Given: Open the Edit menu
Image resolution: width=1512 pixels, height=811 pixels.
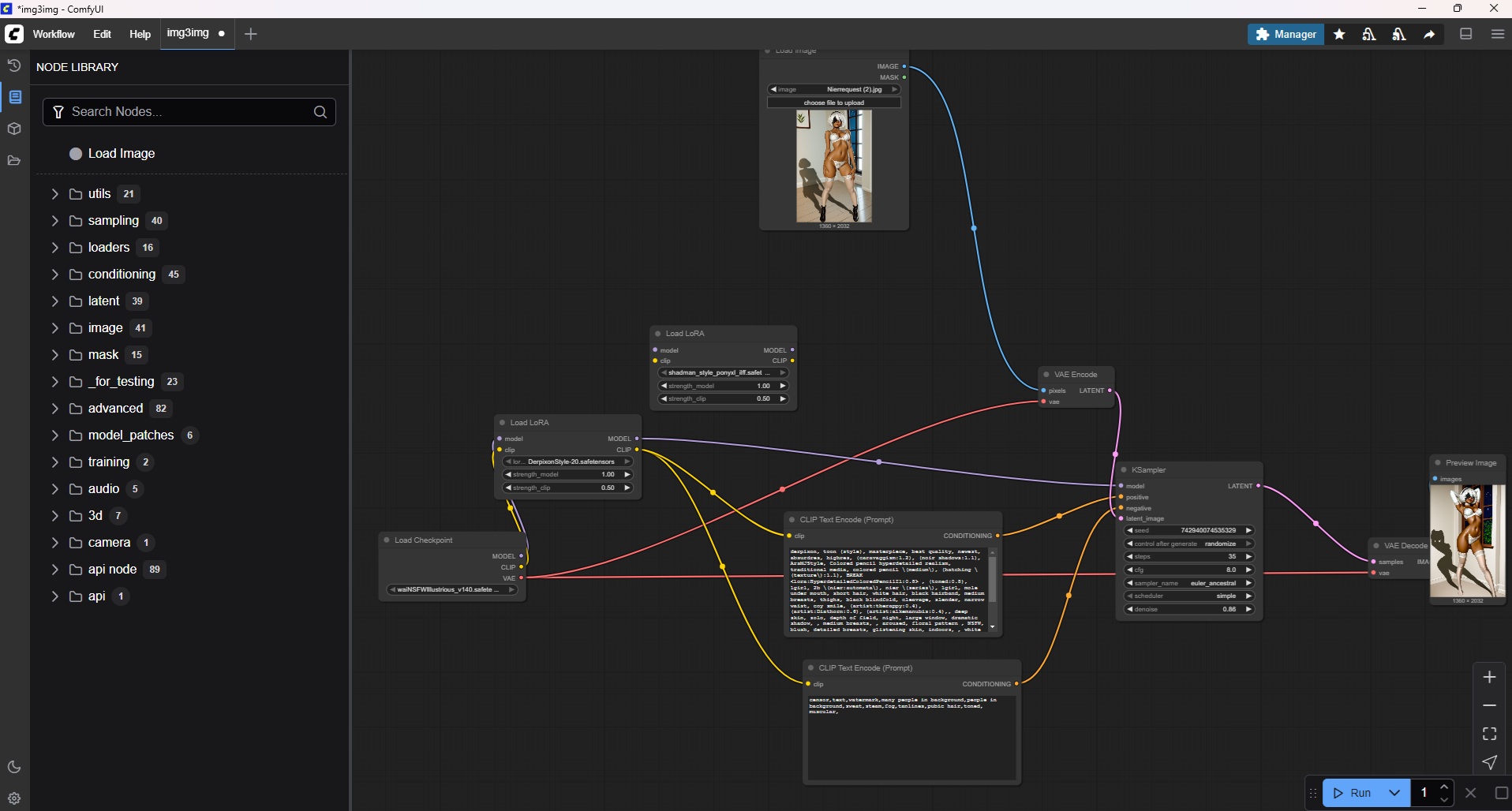Looking at the screenshot, I should click(x=103, y=34).
